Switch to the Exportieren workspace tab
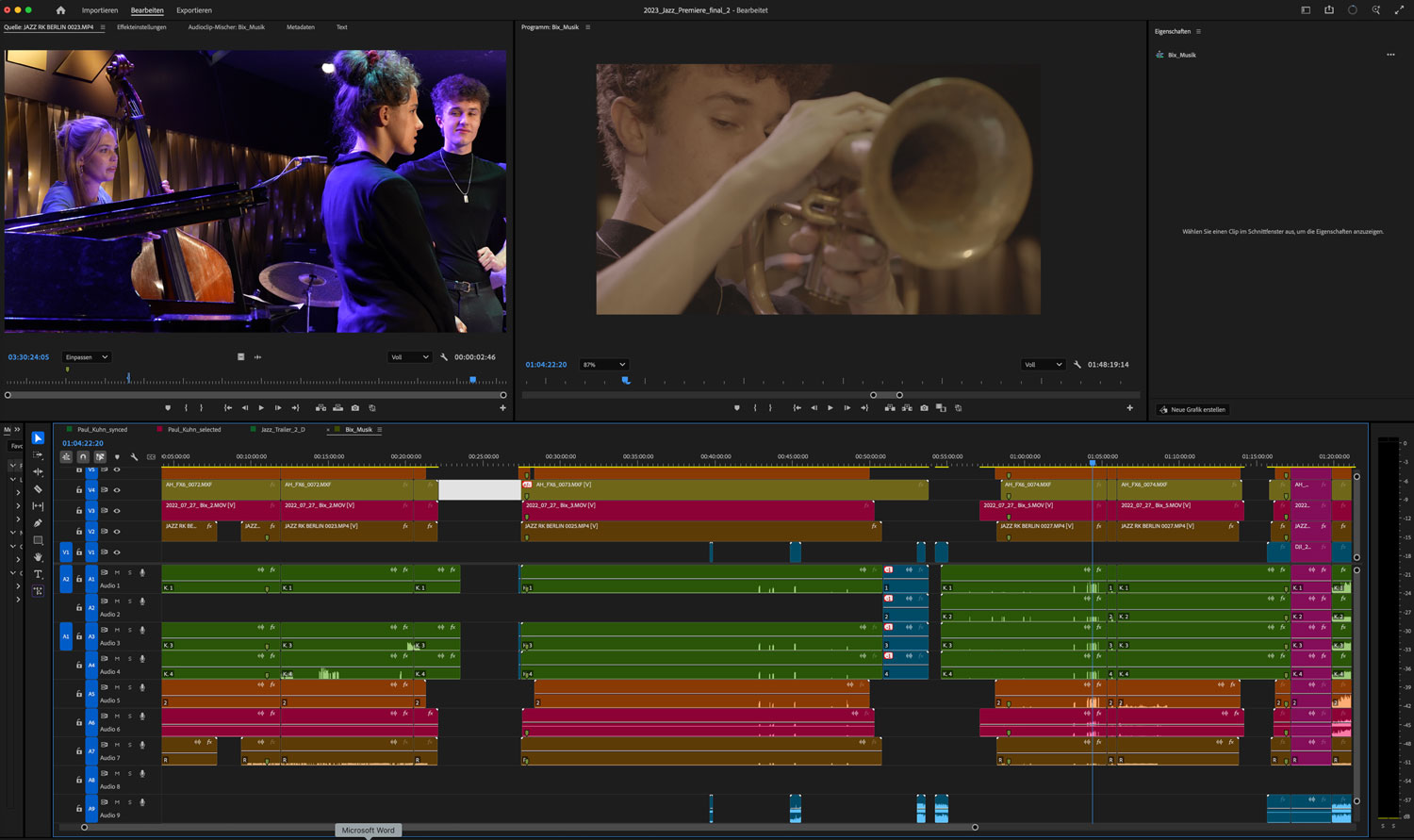This screenshot has height=840, width=1414. click(x=194, y=10)
